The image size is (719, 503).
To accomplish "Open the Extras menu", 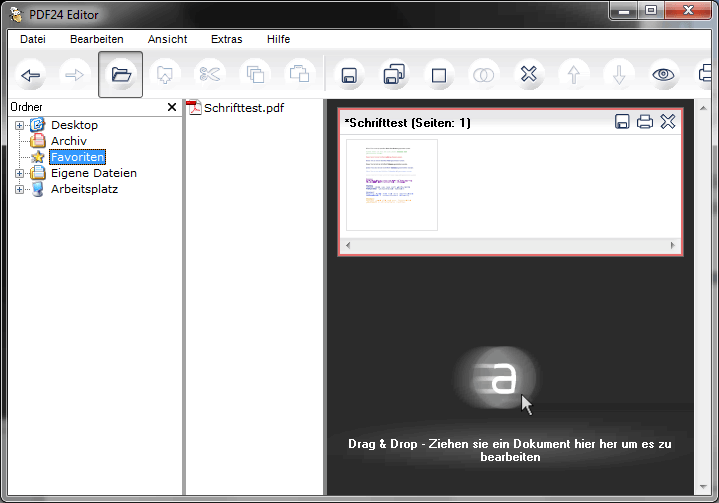I will point(227,39).
